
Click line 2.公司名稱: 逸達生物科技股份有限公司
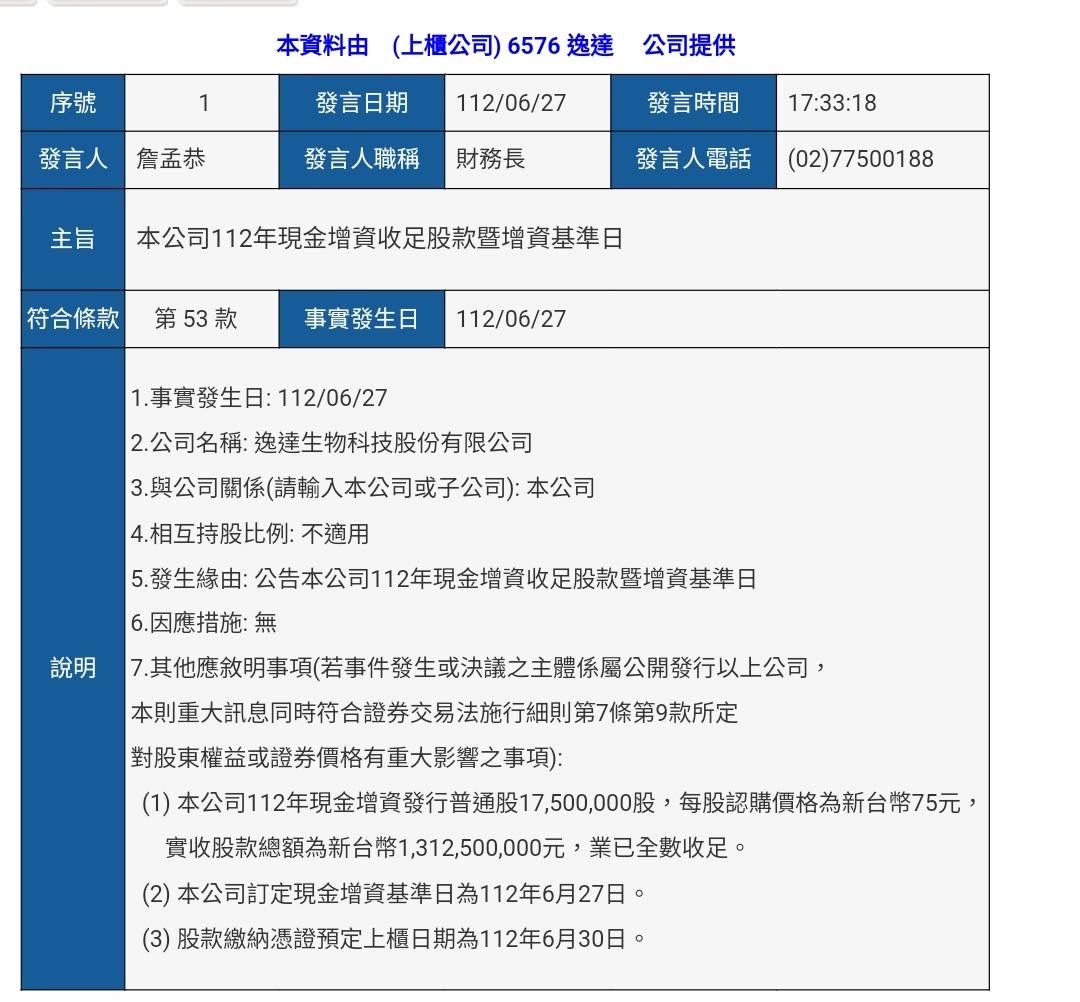click(x=332, y=443)
